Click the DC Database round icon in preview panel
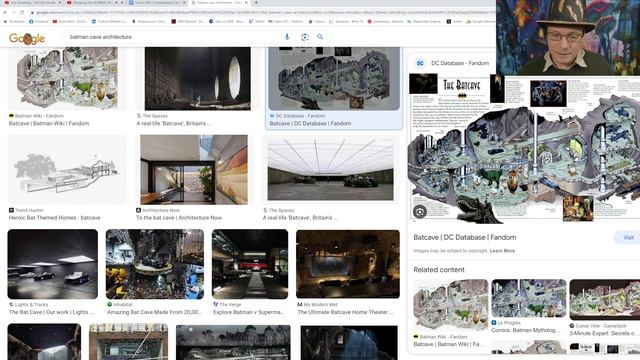The width and height of the screenshot is (640, 360). 420,63
